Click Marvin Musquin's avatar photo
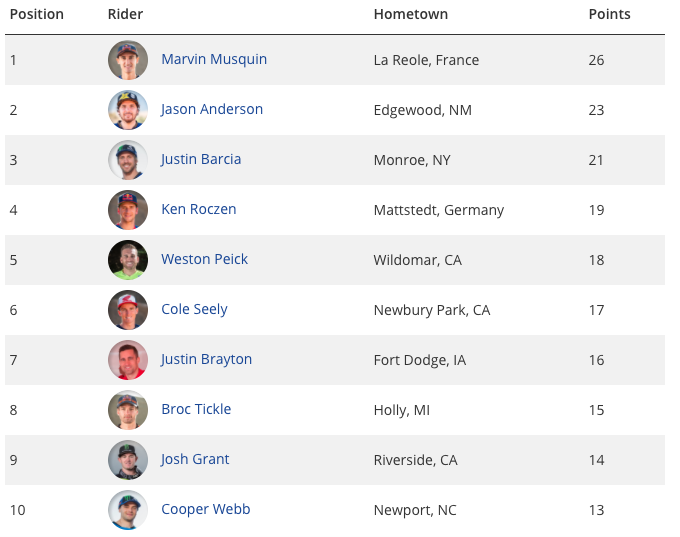 [x=128, y=60]
